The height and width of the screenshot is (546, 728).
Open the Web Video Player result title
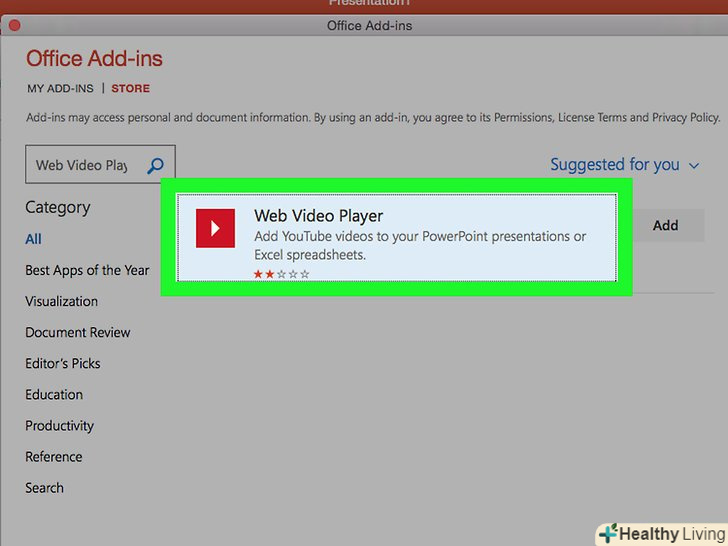pyautogui.click(x=318, y=216)
